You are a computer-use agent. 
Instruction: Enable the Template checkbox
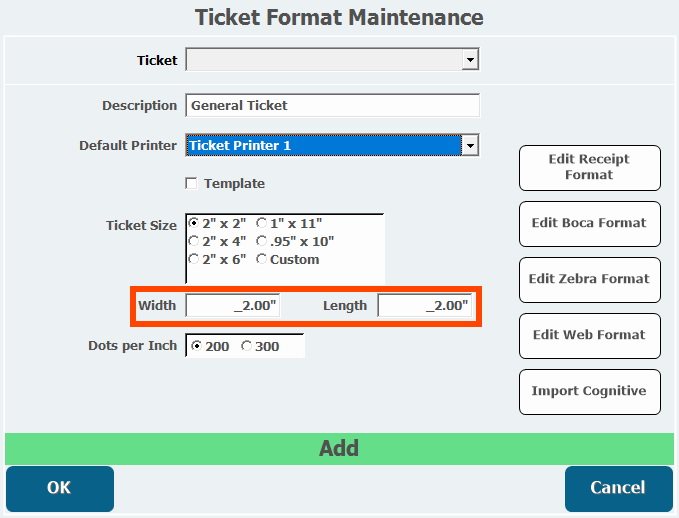[x=191, y=184]
